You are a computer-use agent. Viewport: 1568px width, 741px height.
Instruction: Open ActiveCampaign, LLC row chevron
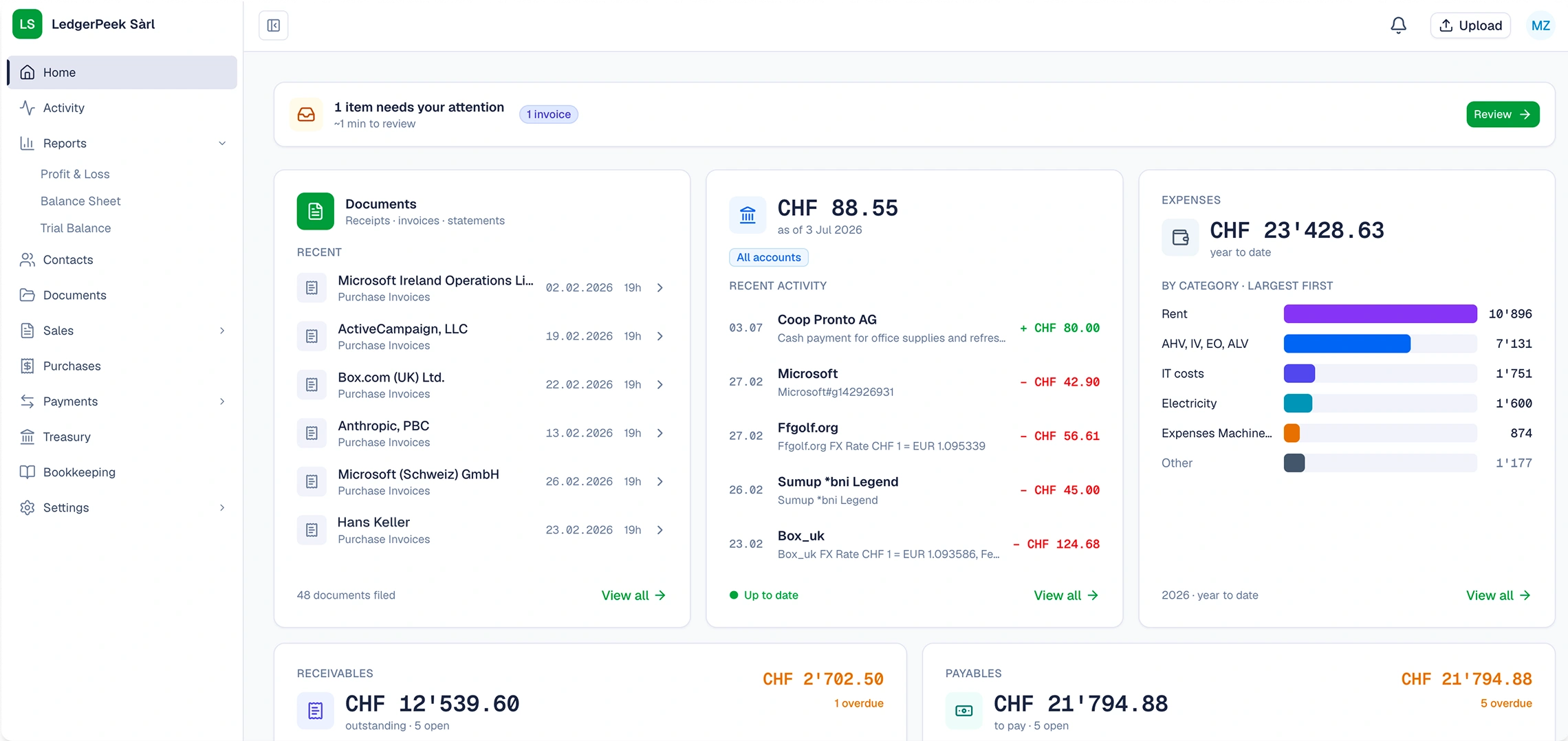(660, 336)
